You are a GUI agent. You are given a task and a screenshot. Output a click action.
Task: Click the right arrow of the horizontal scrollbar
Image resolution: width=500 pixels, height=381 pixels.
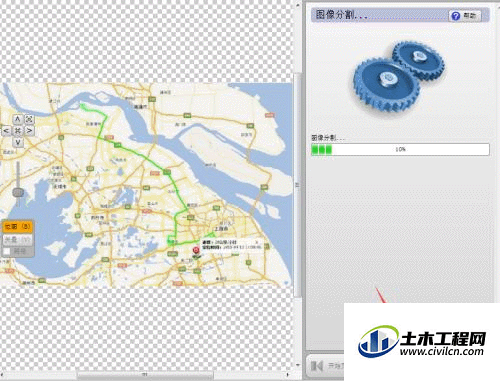pyautogui.click(x=288, y=375)
